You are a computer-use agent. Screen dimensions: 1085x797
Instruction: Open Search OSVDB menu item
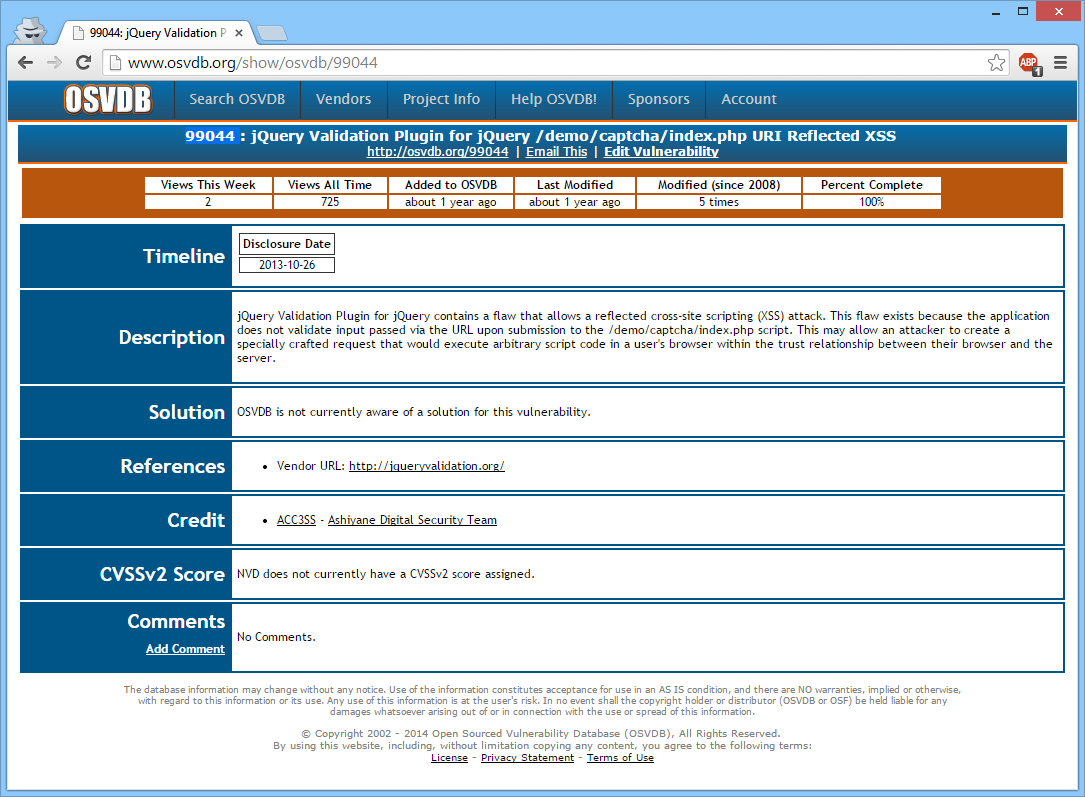[x=237, y=99]
